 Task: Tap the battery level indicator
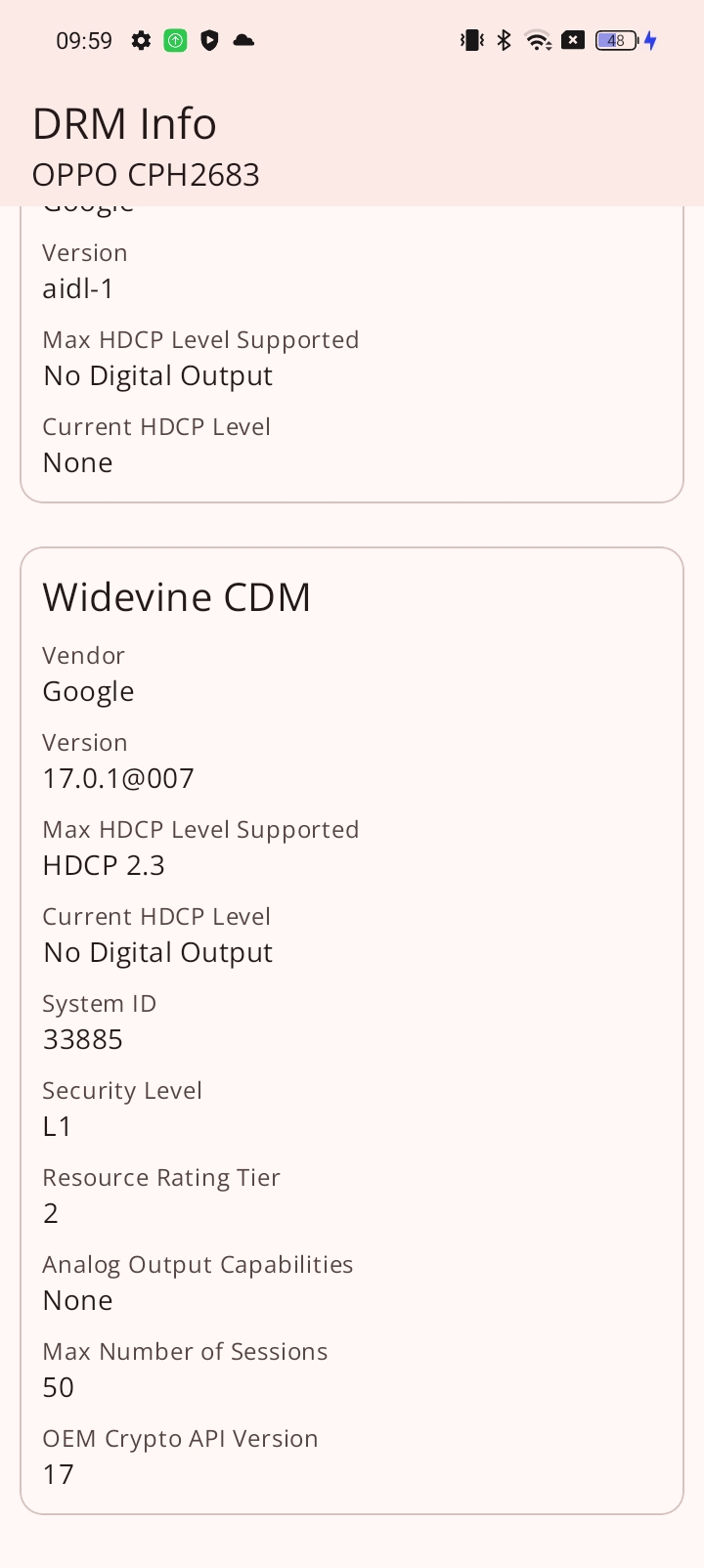point(617,40)
